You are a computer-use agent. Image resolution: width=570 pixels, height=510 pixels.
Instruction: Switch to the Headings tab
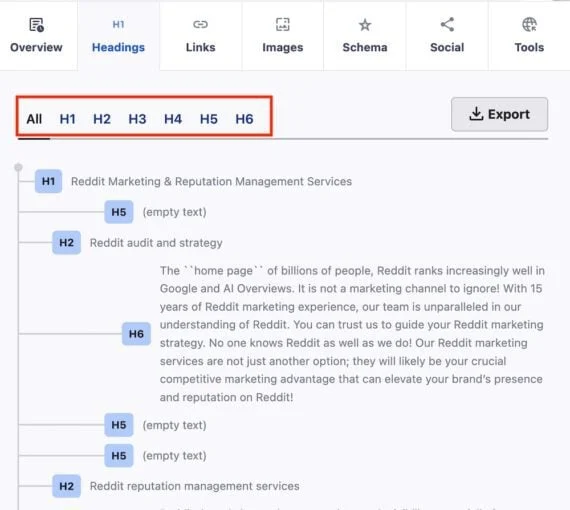tap(118, 36)
